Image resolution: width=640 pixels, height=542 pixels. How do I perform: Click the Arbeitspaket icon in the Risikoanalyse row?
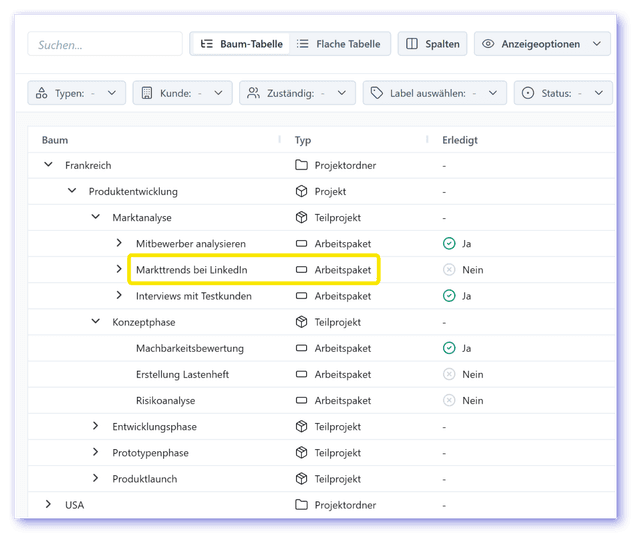coord(301,400)
